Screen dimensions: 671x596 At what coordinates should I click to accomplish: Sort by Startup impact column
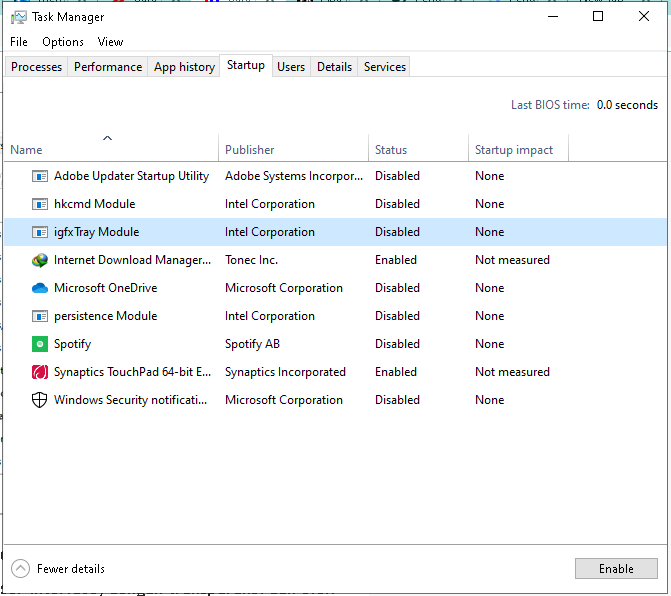click(513, 150)
